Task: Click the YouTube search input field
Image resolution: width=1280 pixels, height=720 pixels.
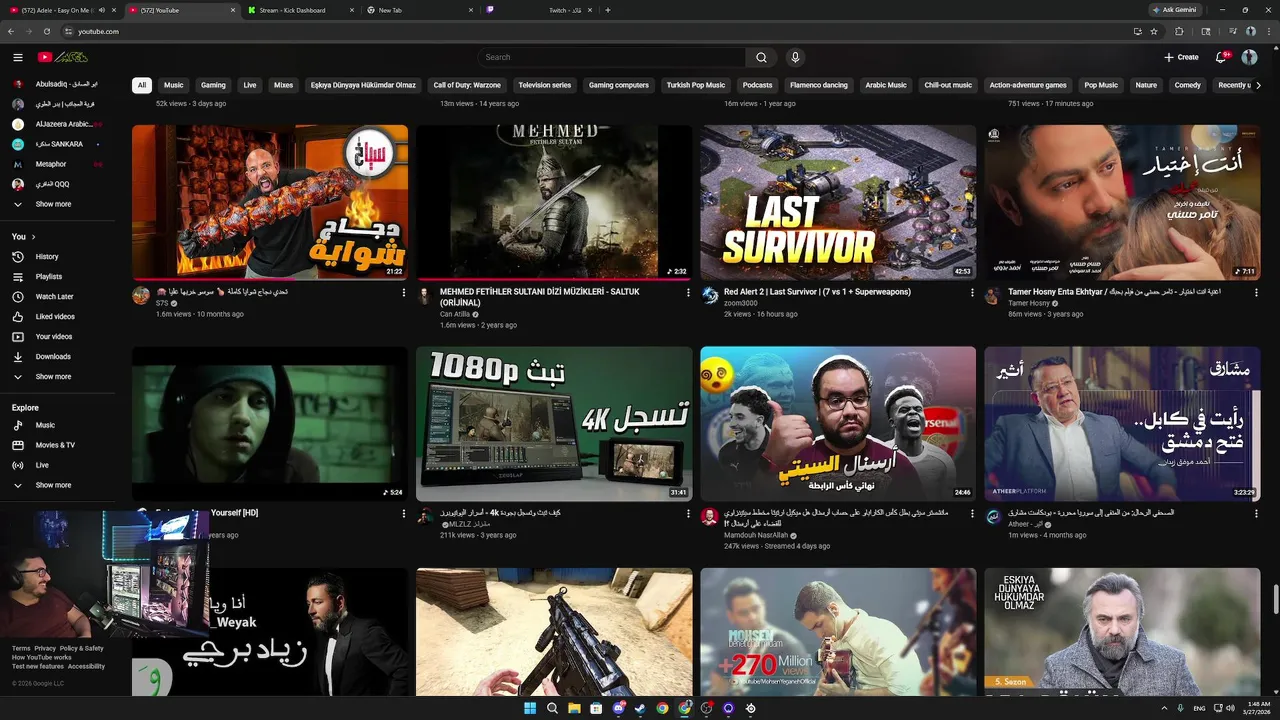Action: pyautogui.click(x=611, y=57)
